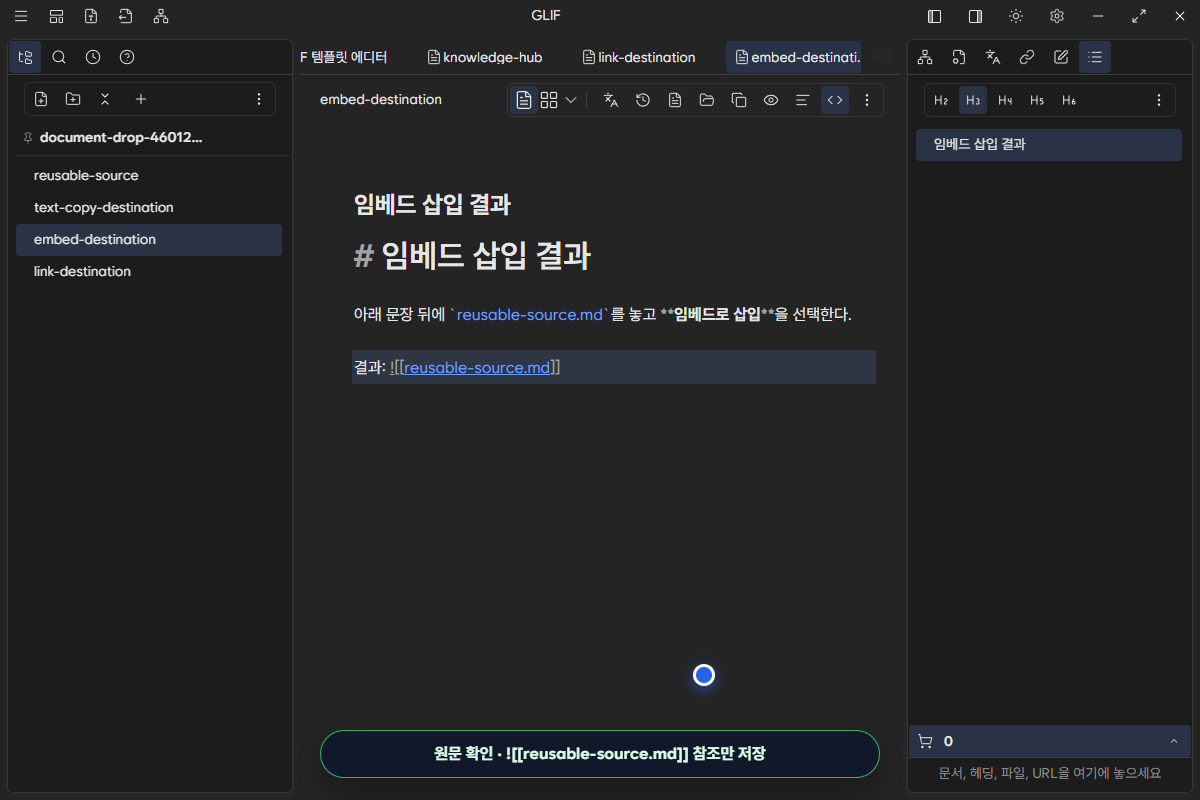Toggle H3 heading level filter
Screen dimensions: 1200x800
pos(973,100)
